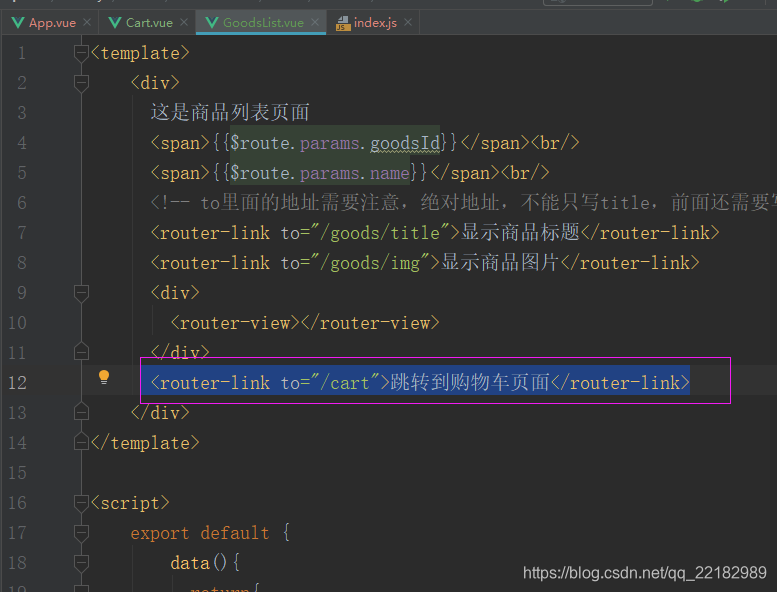The image size is (777, 592).
Task: Click the yellow lightbulb intention icon
Action: [x=104, y=377]
